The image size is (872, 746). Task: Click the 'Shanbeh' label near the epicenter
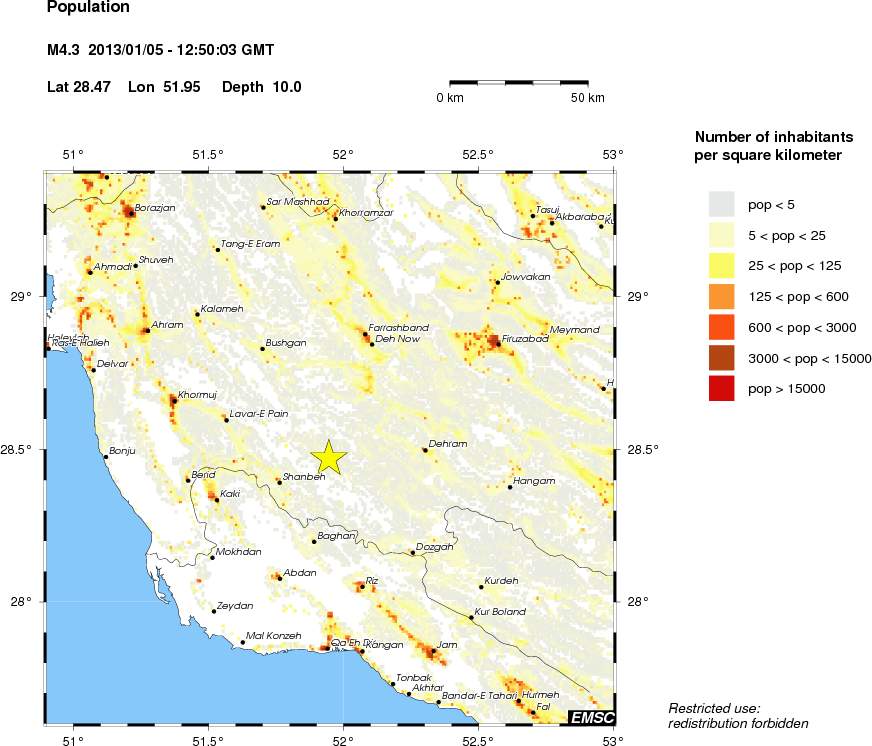pyautogui.click(x=304, y=477)
